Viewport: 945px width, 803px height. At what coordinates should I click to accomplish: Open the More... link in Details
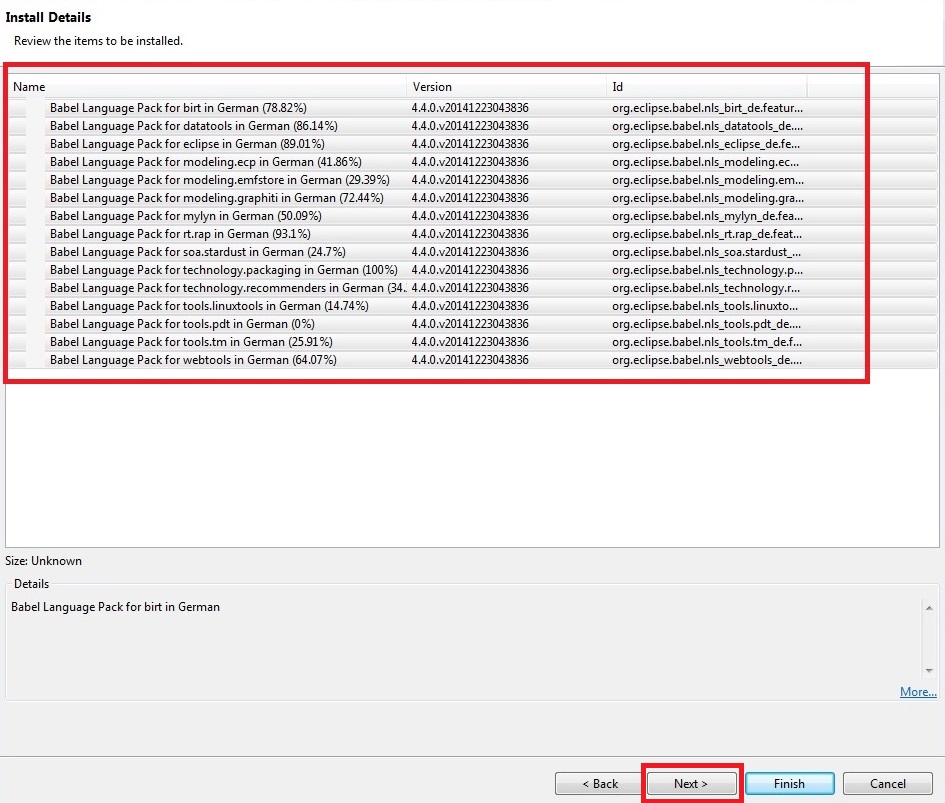[918, 691]
